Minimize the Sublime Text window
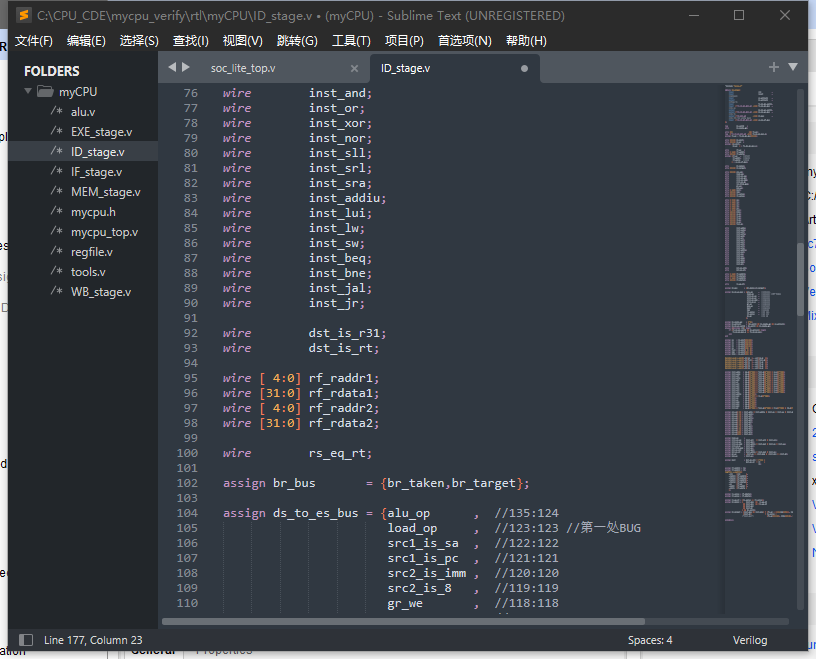This screenshot has width=816, height=659. pyautogui.click(x=694, y=16)
